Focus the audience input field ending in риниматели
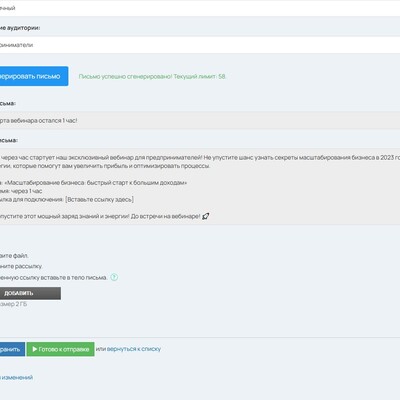Image resolution: width=400 pixels, height=400 pixels. click(200, 45)
